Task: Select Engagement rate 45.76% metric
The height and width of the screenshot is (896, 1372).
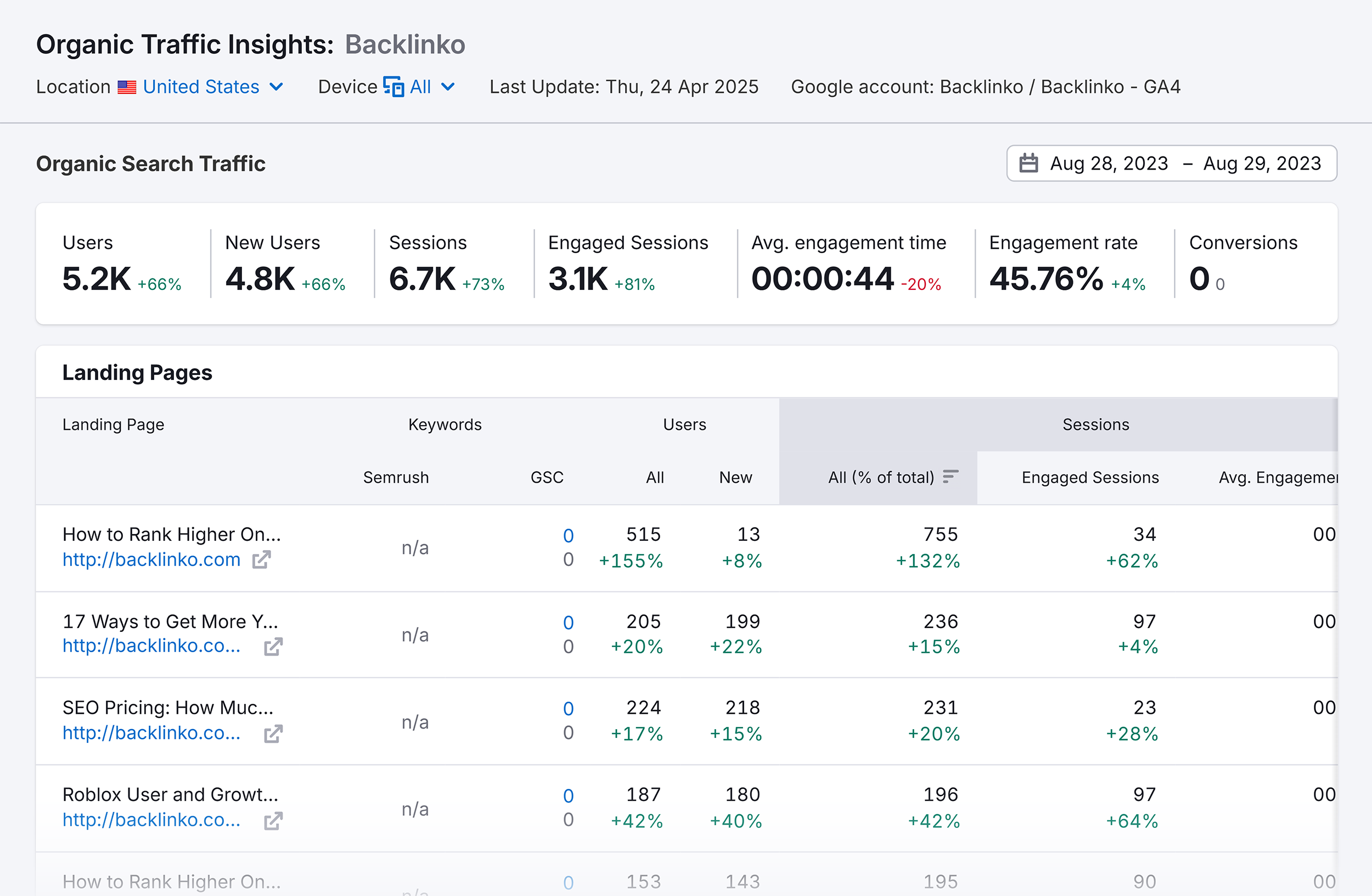Action: click(1067, 264)
